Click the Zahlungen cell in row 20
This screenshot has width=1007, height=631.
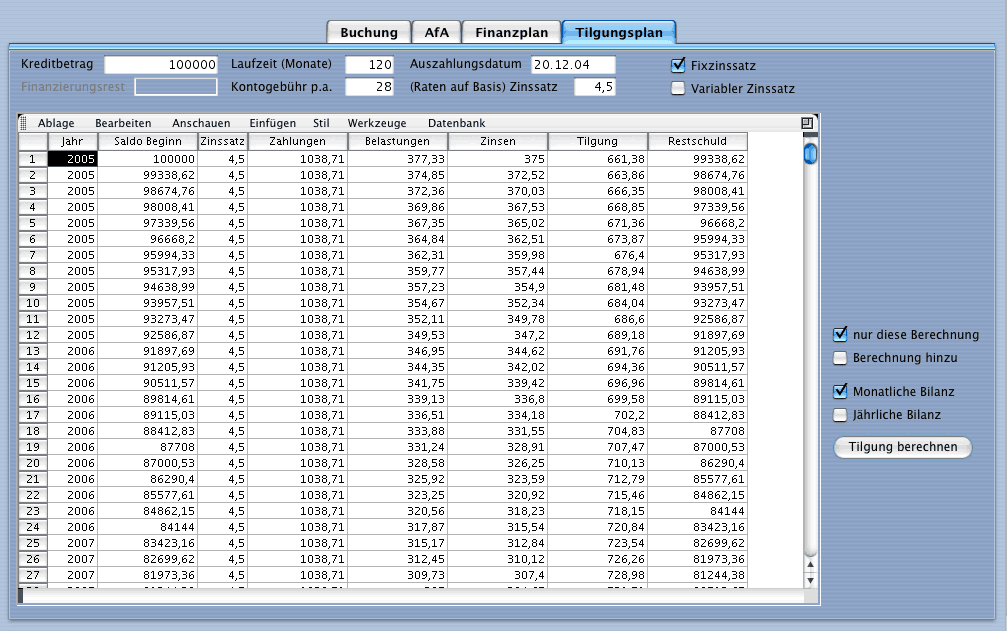(297, 463)
